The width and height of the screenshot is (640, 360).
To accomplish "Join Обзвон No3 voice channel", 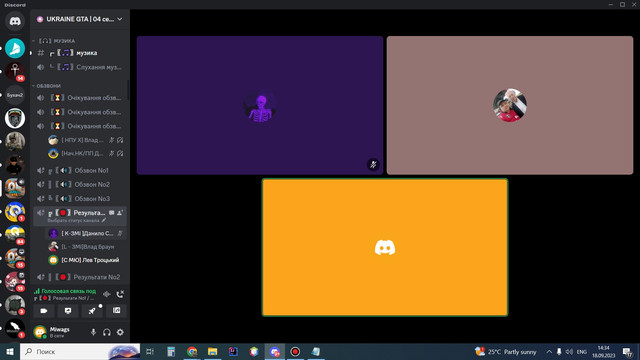I will coord(80,199).
